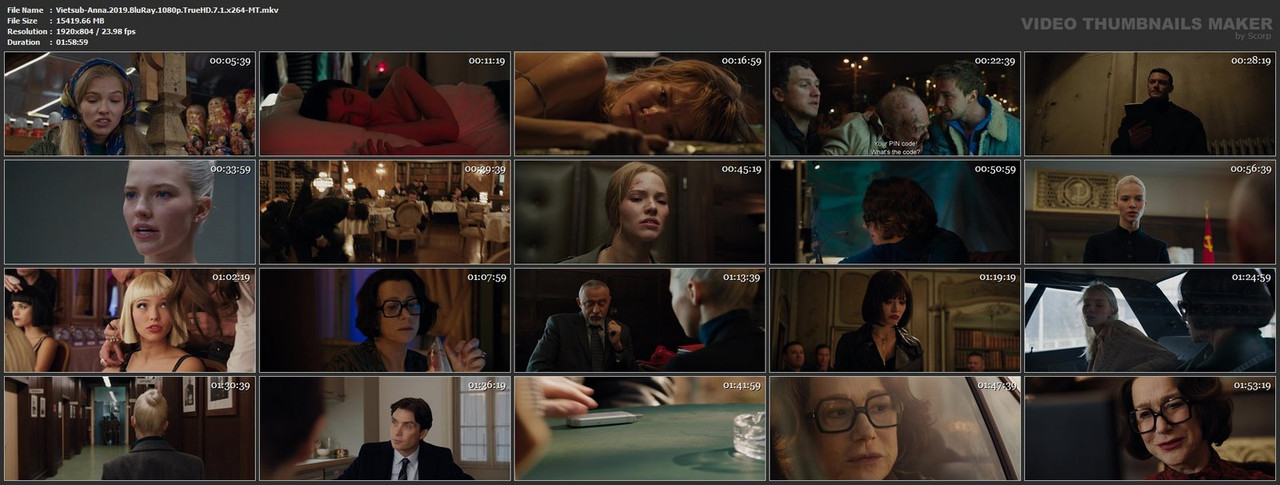This screenshot has width=1280, height=485.
Task: Open the restaurant scene thumbnail at 00:39:39
Action: (x=385, y=212)
